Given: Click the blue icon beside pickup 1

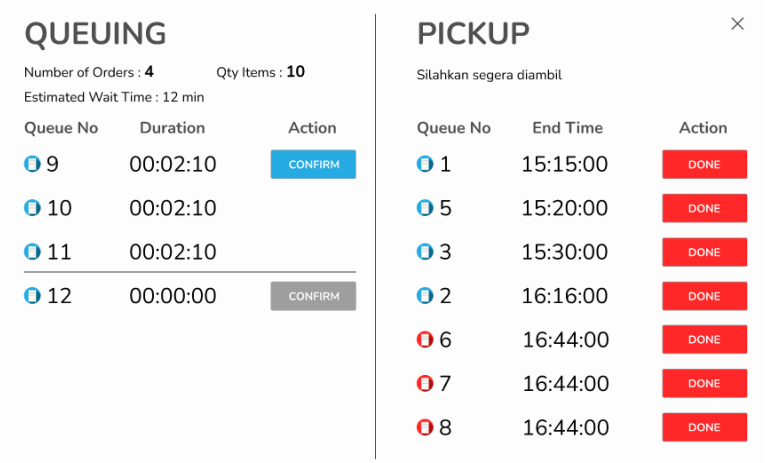Looking at the screenshot, I should click(425, 164).
